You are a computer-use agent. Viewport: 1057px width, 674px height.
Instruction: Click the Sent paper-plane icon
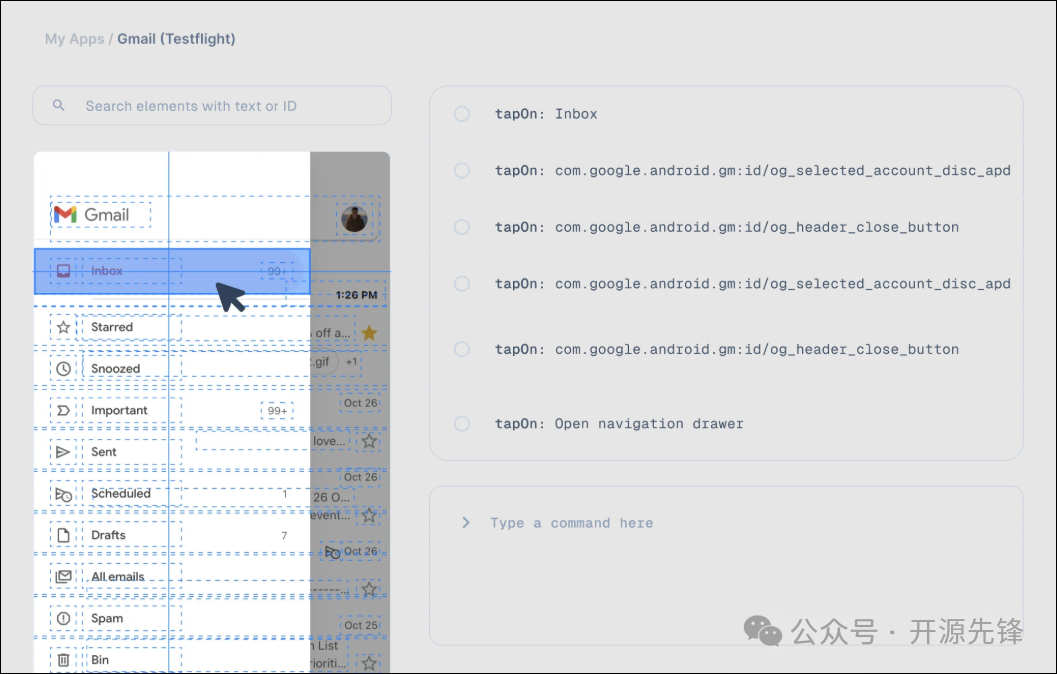pyautogui.click(x=63, y=452)
